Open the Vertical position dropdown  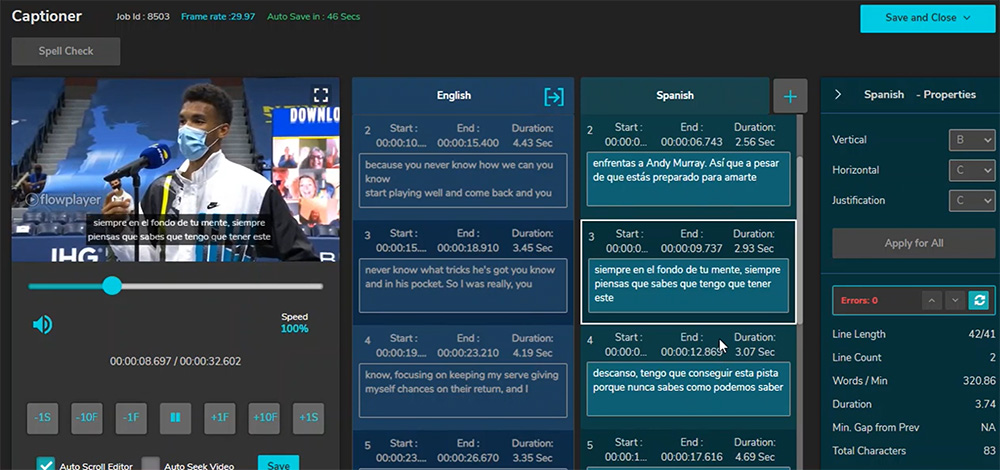(x=971, y=141)
